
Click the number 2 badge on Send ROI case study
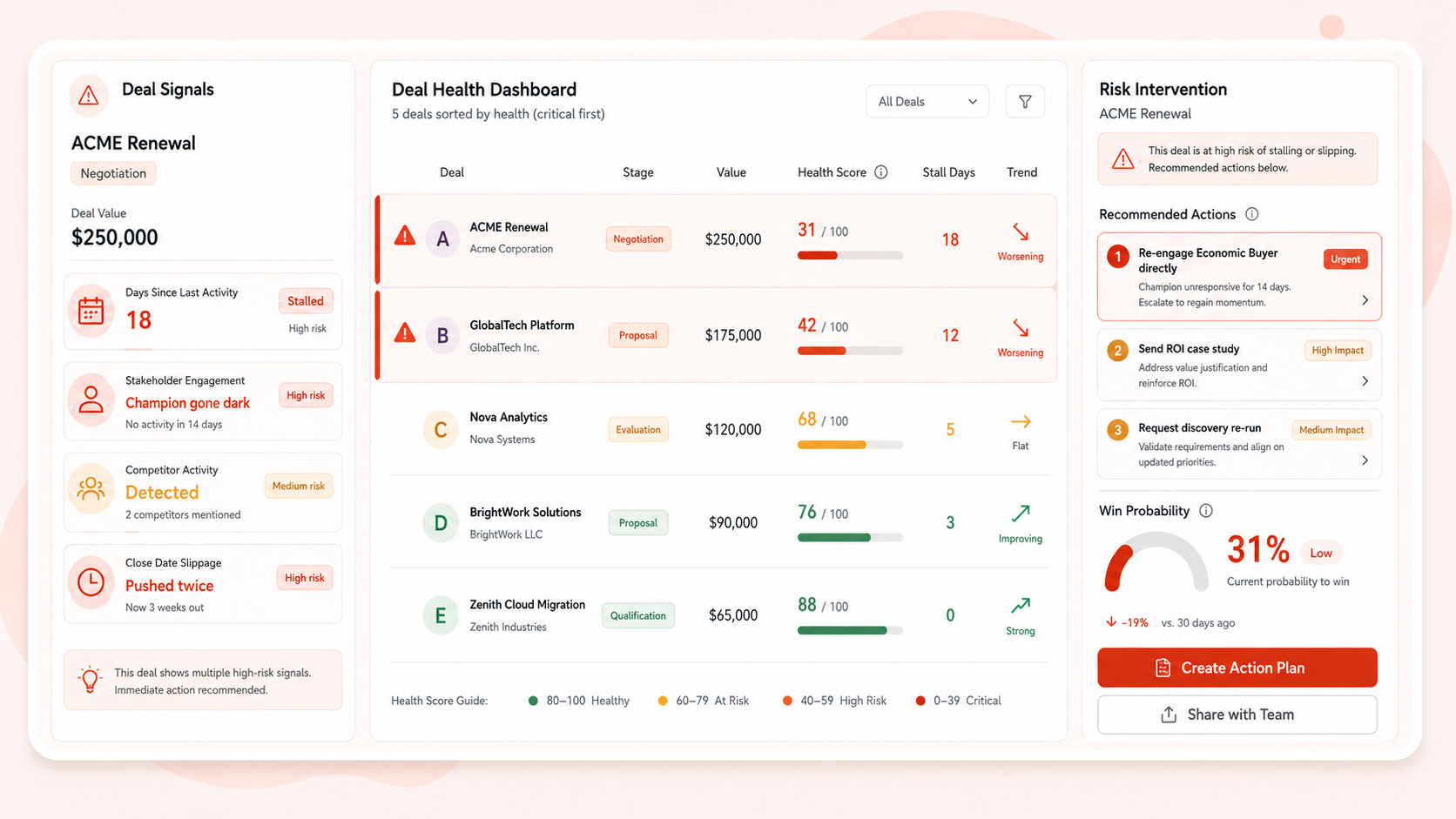click(1118, 350)
